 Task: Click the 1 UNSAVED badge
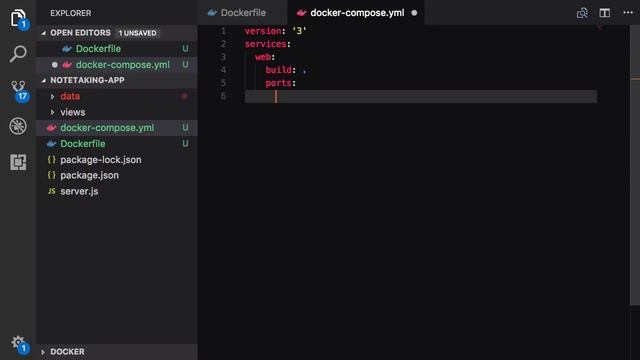coord(137,33)
